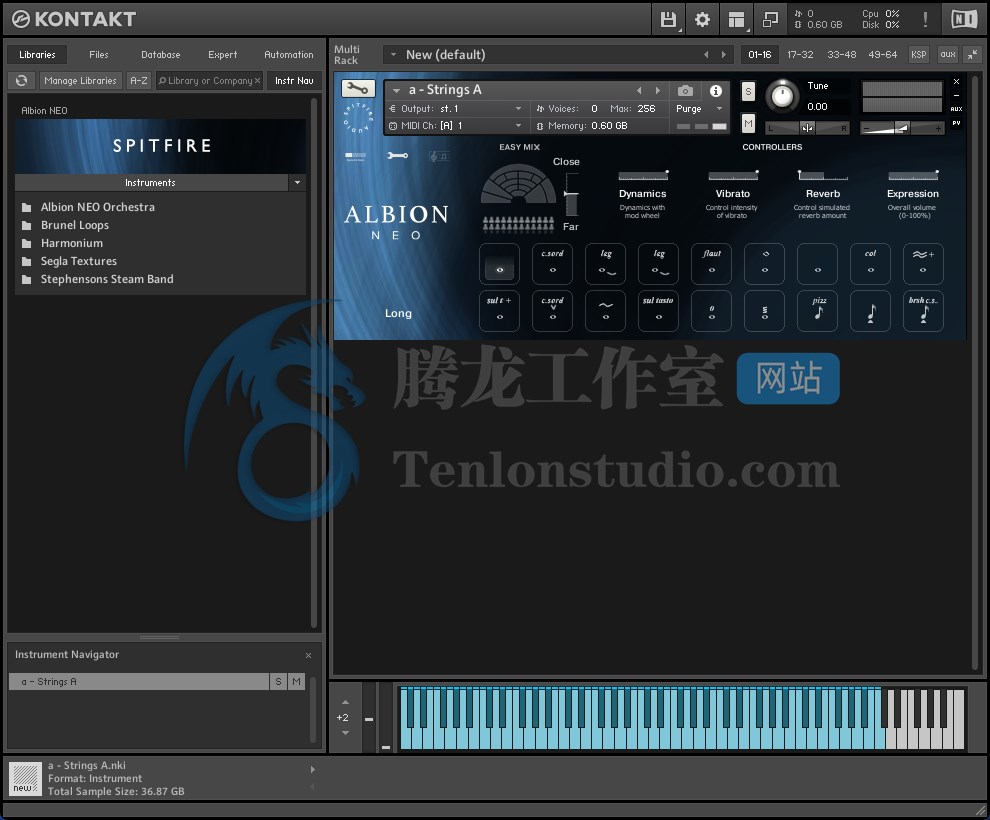Open instrument edit mode with the wrench button
The width and height of the screenshot is (990, 820).
(x=358, y=88)
